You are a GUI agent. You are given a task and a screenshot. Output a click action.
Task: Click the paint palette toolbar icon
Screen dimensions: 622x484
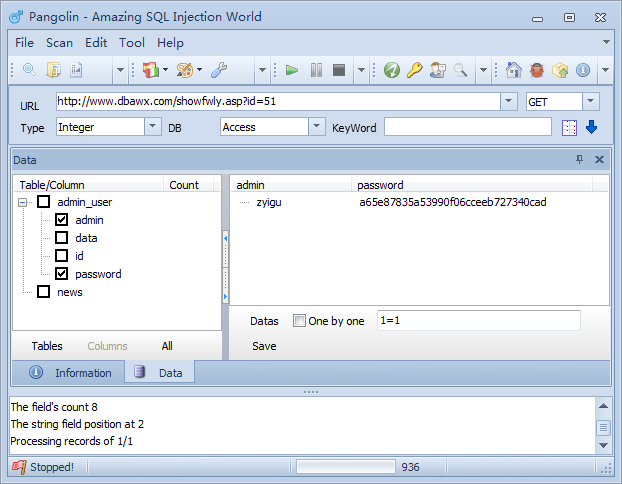(184, 70)
